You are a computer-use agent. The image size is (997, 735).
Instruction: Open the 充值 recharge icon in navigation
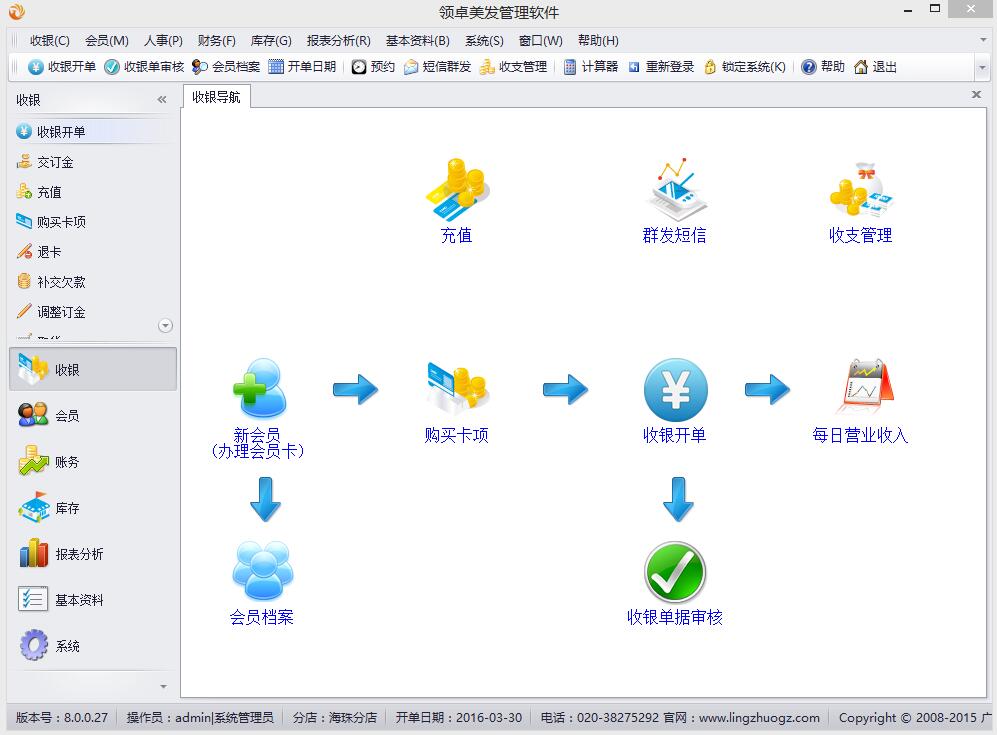[456, 190]
